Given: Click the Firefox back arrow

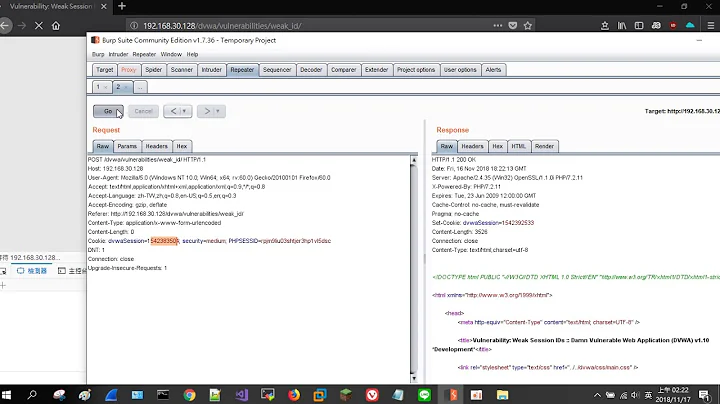Looking at the screenshot, I should pyautogui.click(x=5, y=26).
